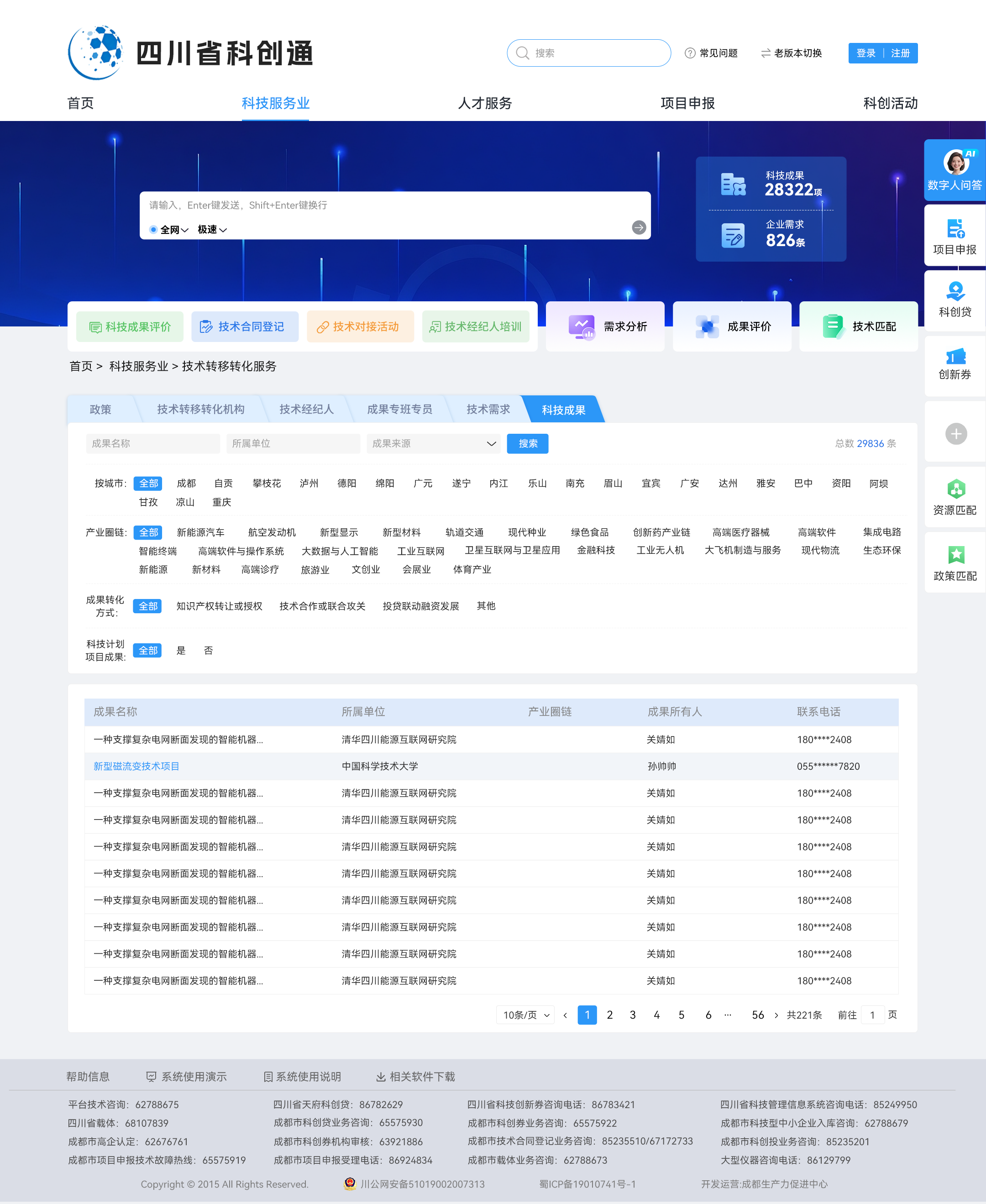Filter by city 成都
This screenshot has width=986, height=1204.
186,483
